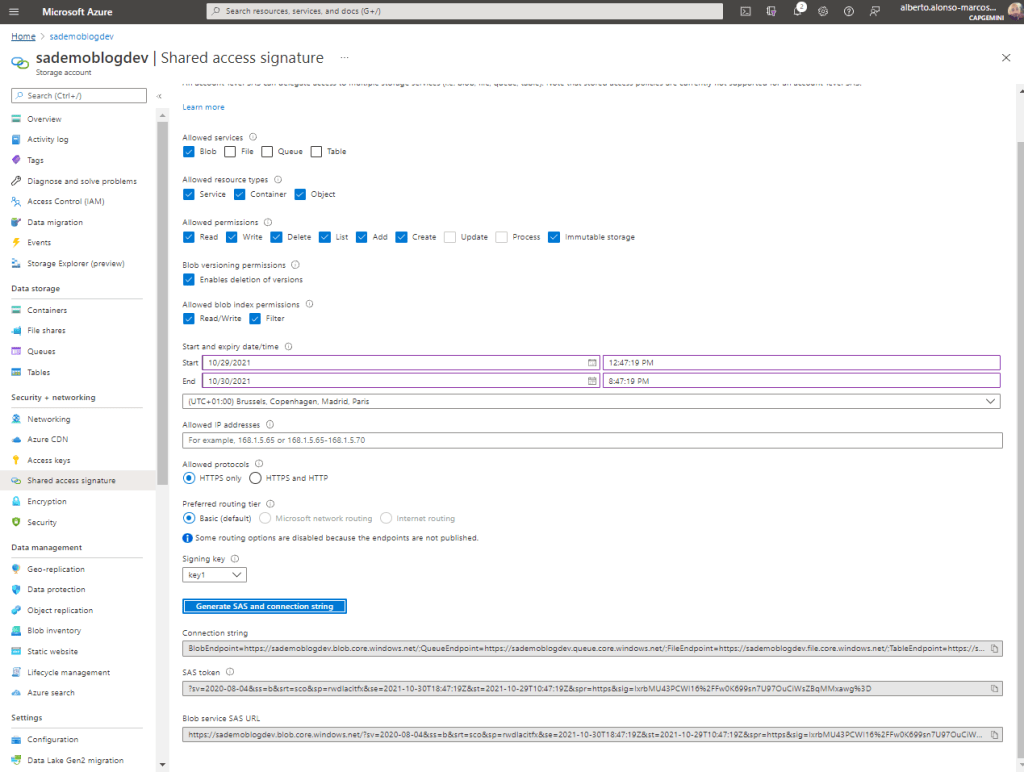Image resolution: width=1024 pixels, height=772 pixels.
Task: Open Access keys in the sidebar
Action: (48, 460)
